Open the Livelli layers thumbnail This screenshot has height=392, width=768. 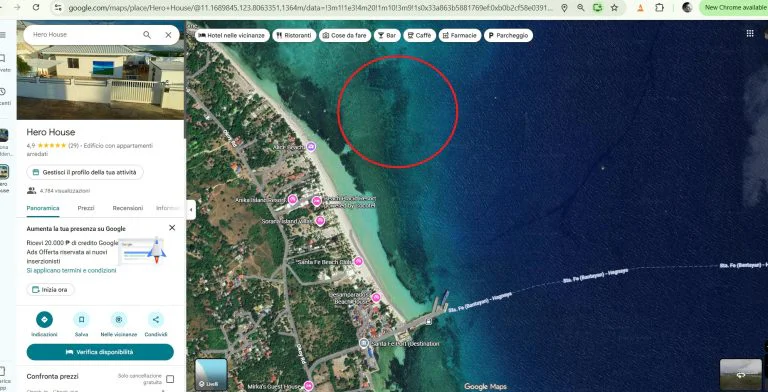coord(211,374)
